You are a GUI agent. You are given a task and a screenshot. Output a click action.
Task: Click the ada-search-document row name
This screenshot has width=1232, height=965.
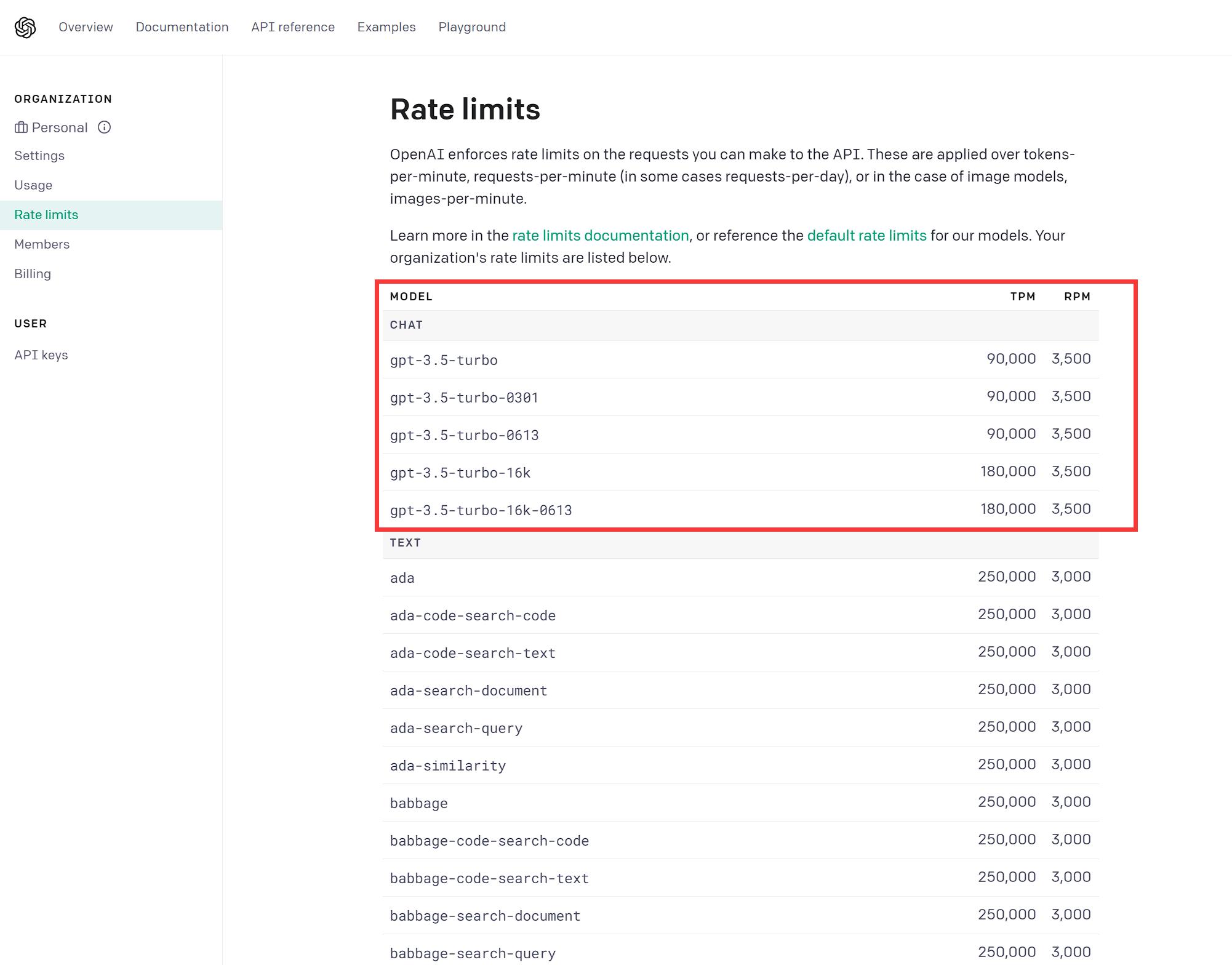tap(469, 691)
